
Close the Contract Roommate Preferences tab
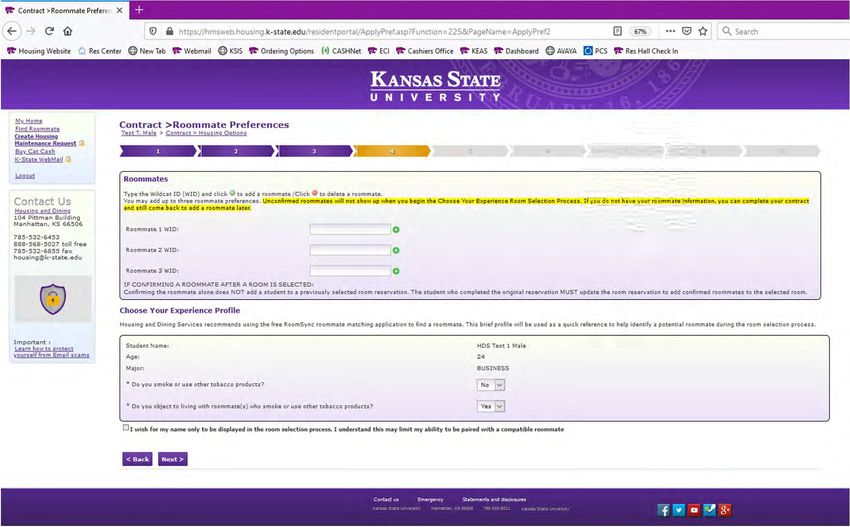point(120,10)
